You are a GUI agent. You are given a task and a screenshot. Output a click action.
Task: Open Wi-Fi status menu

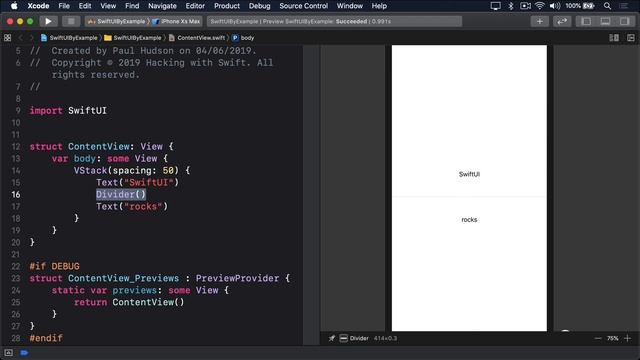coord(540,6)
